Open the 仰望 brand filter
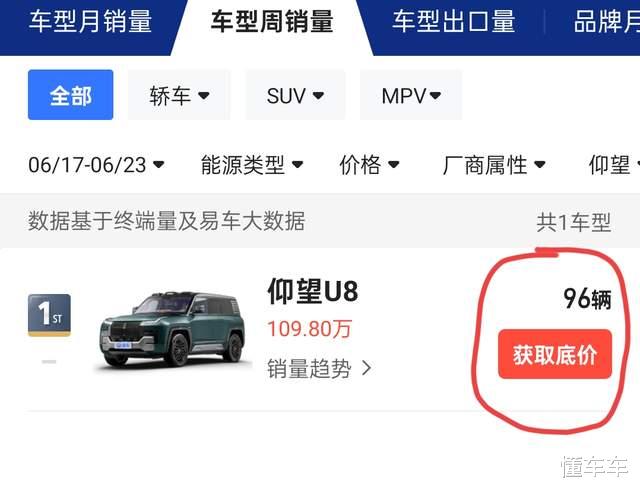The image size is (640, 493). tap(614, 165)
